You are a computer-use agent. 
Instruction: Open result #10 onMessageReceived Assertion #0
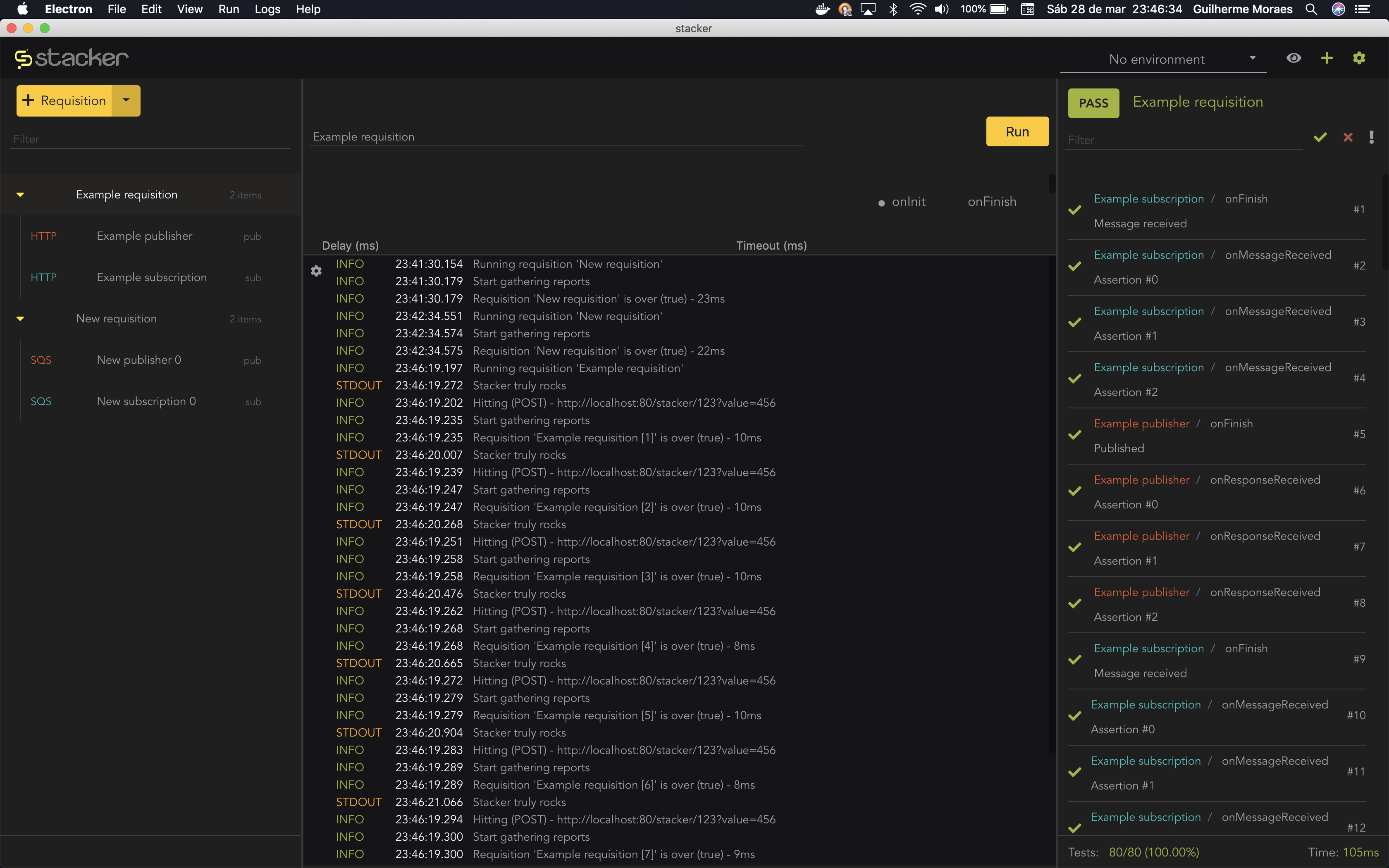pyautogui.click(x=1216, y=717)
